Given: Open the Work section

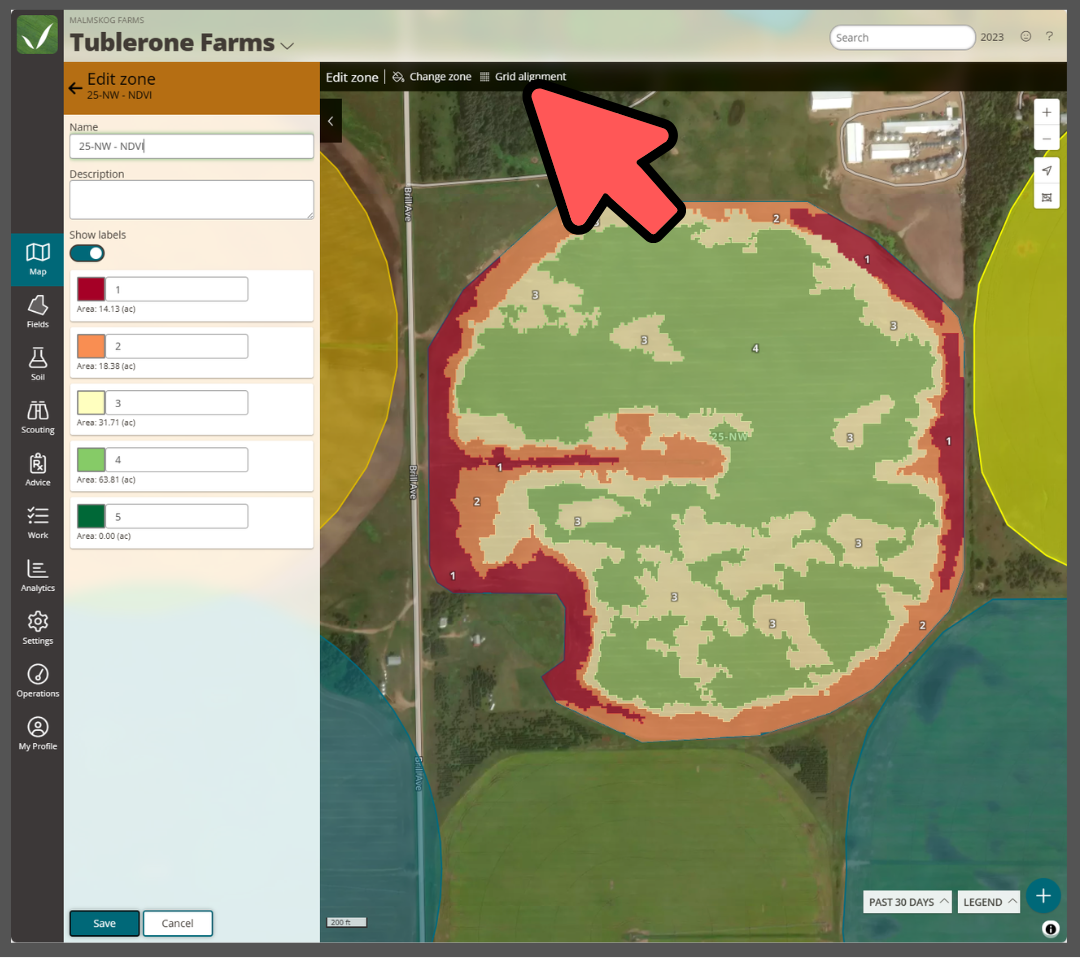Looking at the screenshot, I should click(x=37, y=523).
